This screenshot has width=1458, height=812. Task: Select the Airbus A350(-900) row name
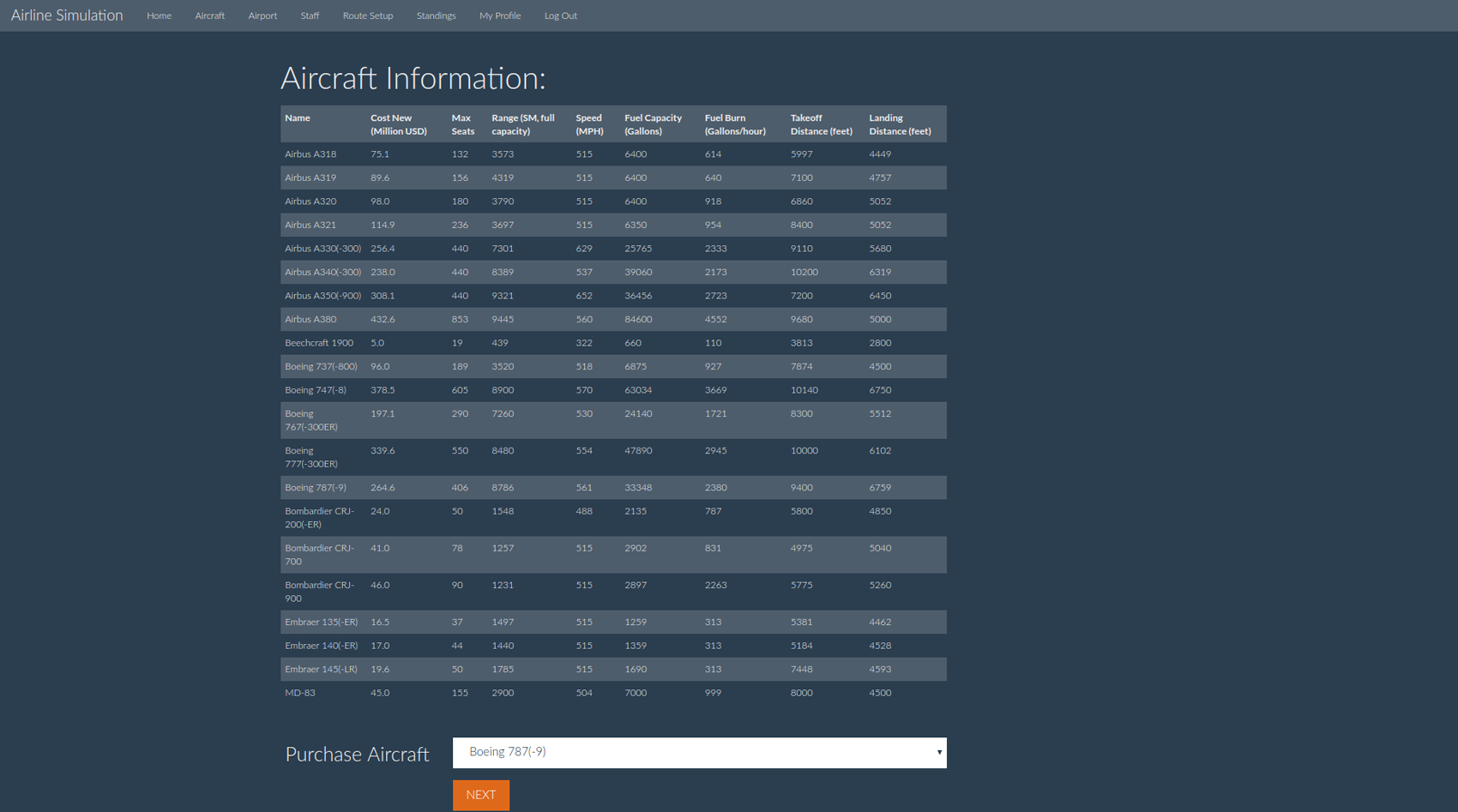point(323,296)
